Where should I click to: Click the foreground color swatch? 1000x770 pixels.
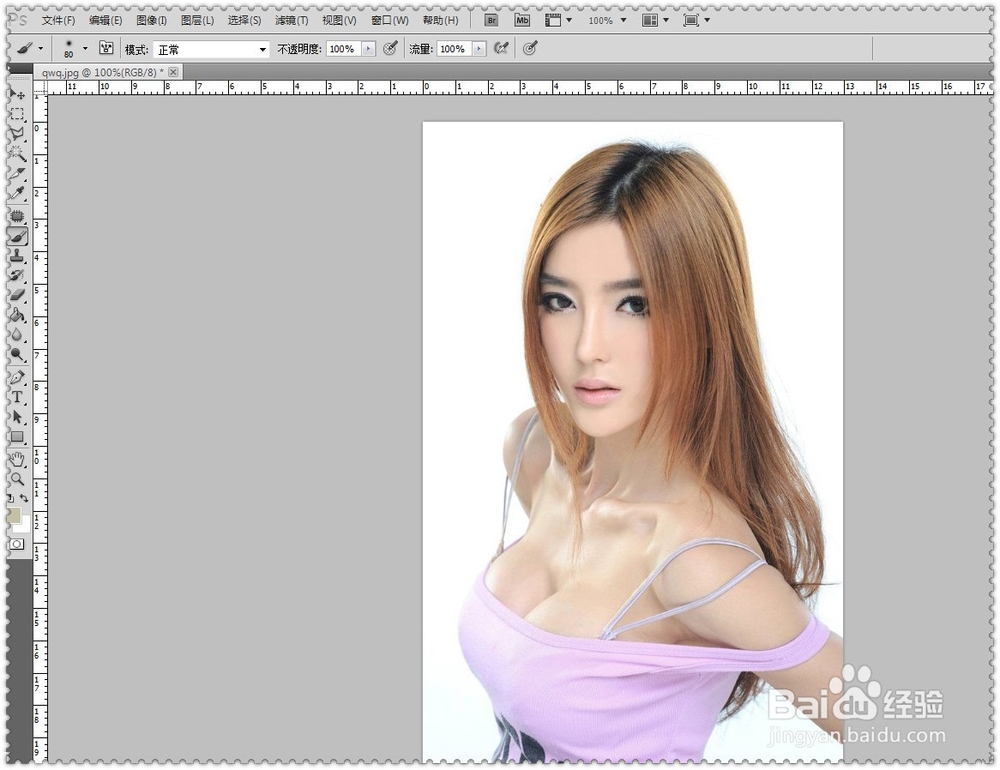[x=13, y=515]
